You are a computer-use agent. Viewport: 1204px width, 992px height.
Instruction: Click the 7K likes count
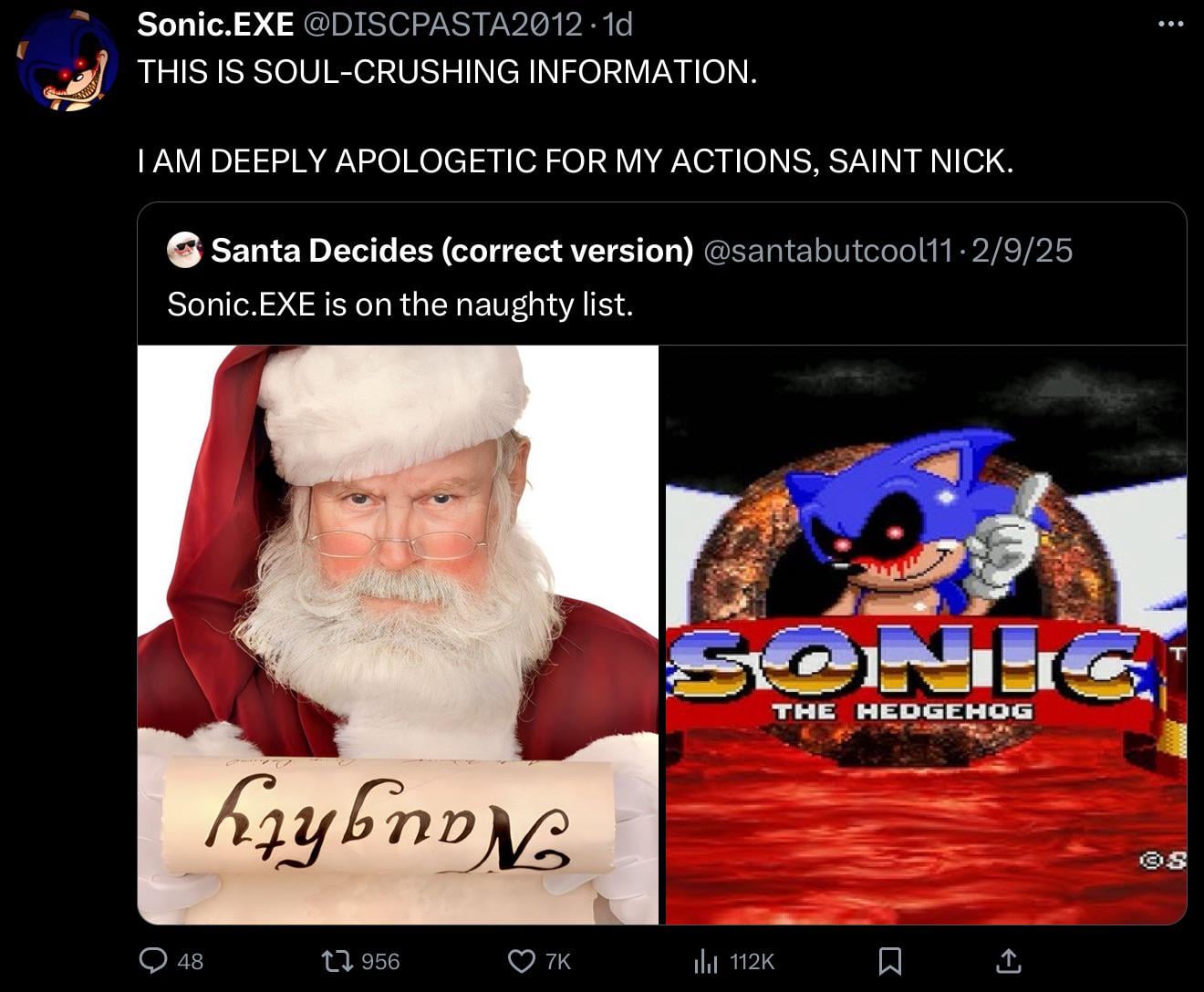click(x=557, y=961)
